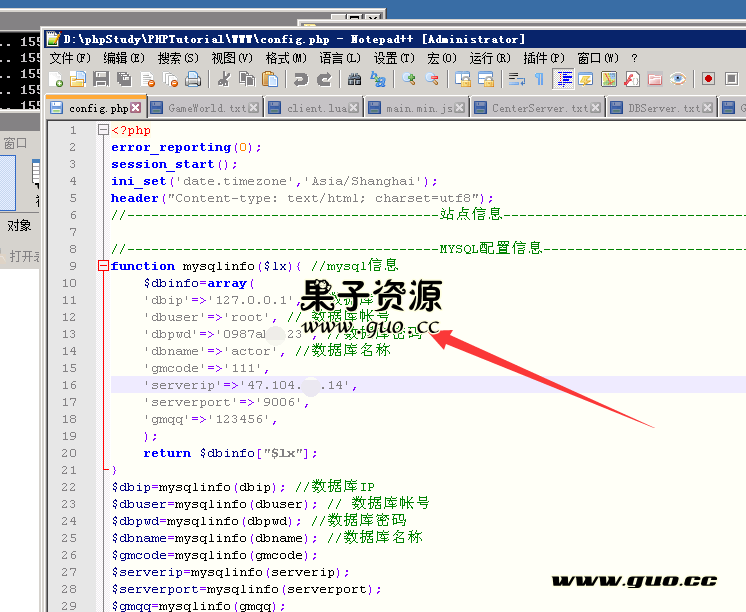Click the Save All toolbar icon
The image size is (746, 612).
[x=124, y=79]
